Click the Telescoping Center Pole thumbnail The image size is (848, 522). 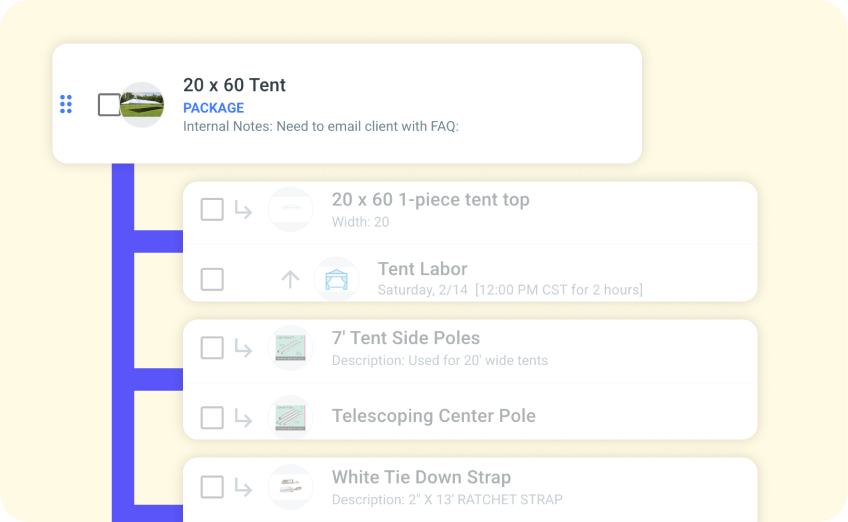coord(290,417)
